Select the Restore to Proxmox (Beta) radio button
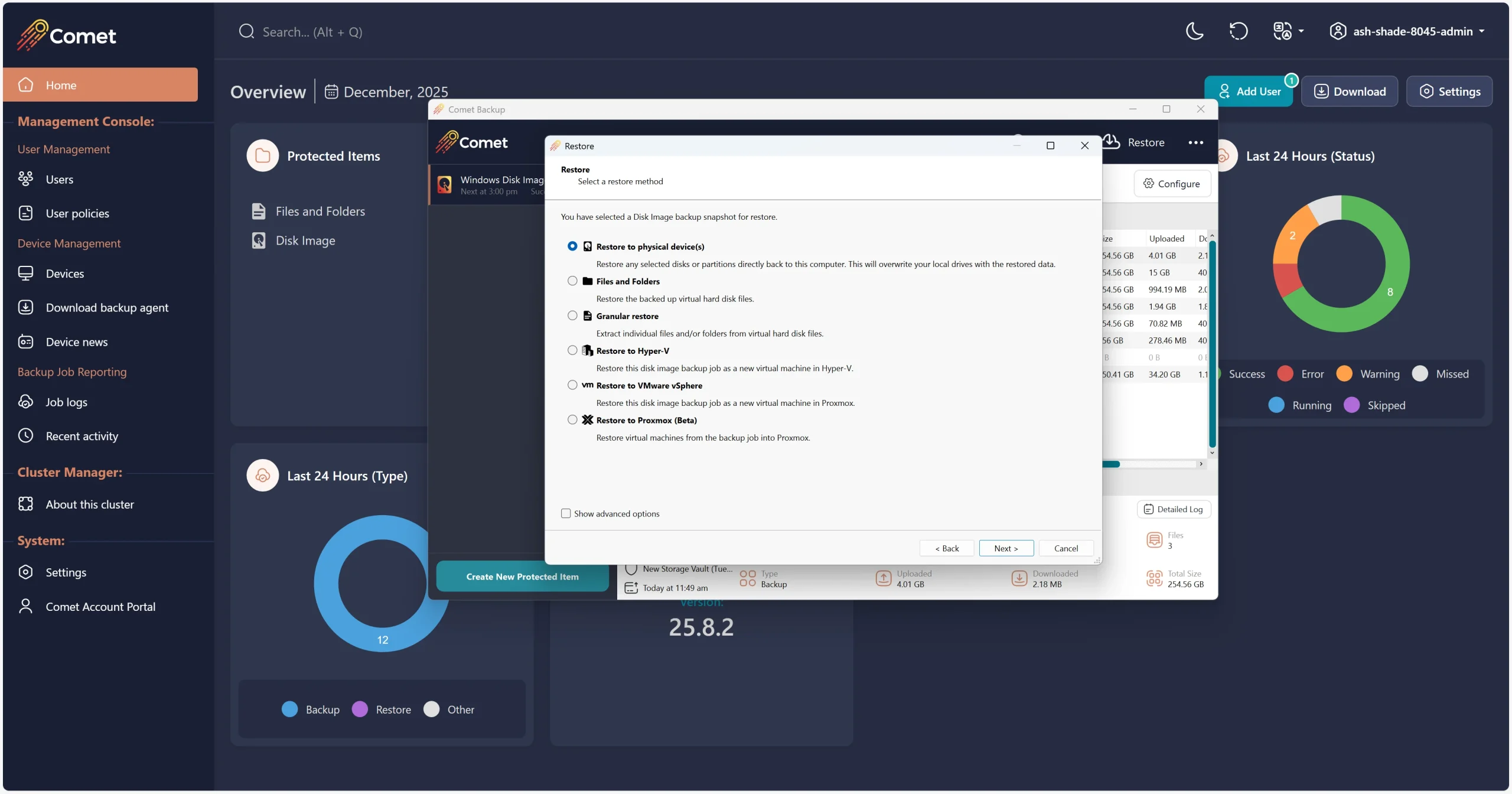 (572, 420)
